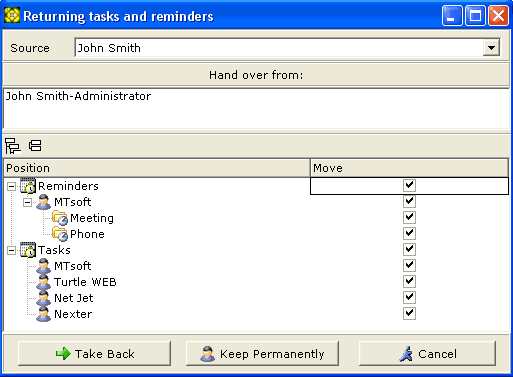Click the Take Back button
513x377 pixels.
94,354
